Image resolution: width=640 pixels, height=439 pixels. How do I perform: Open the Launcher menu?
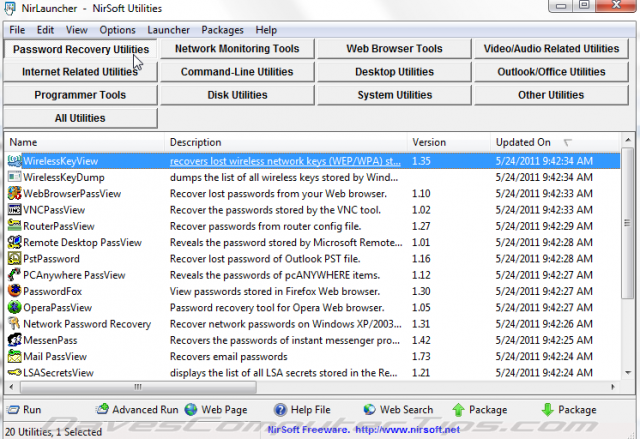(x=169, y=30)
